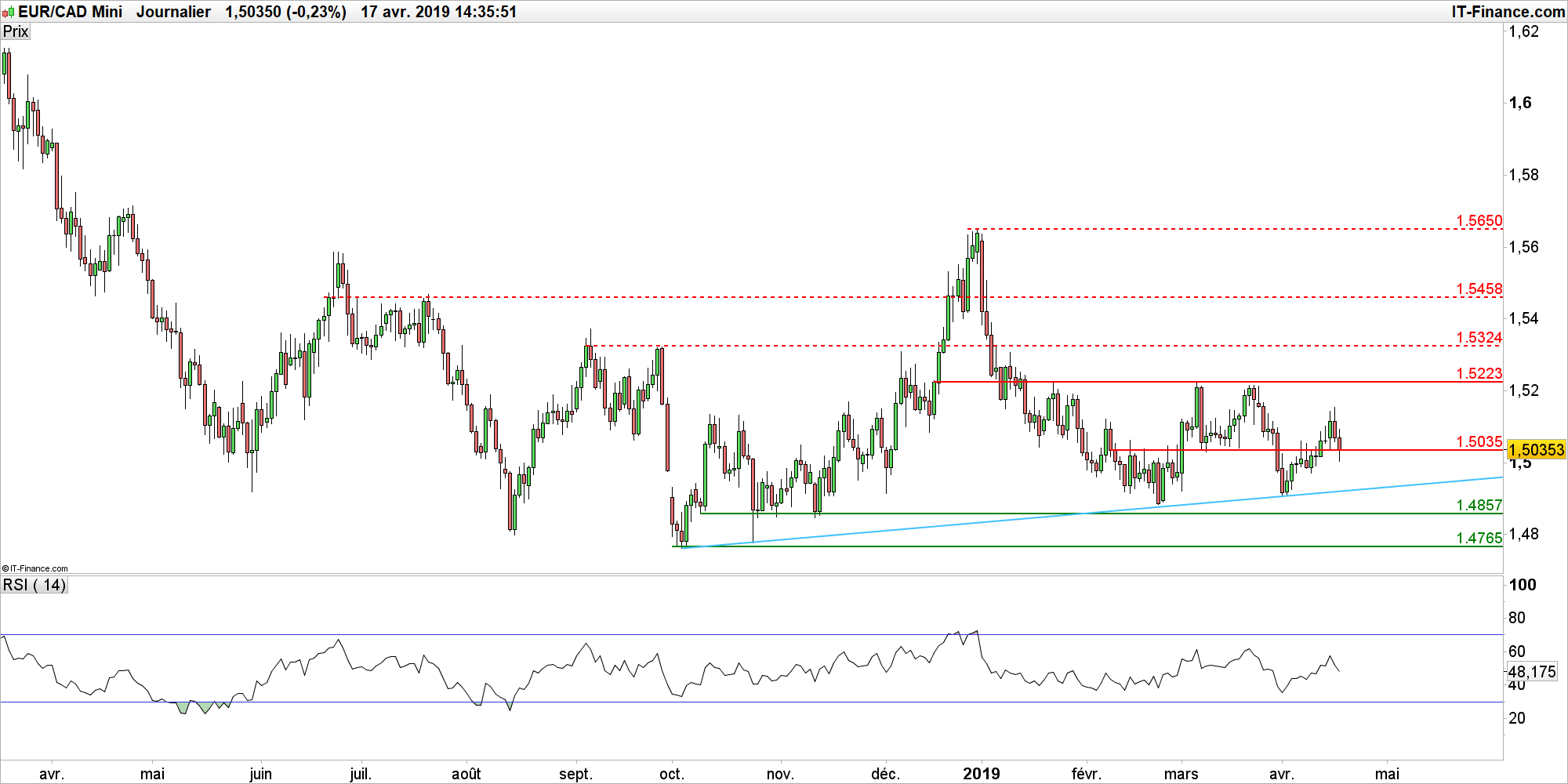Click the 1,52 price axis label

(x=1523, y=390)
